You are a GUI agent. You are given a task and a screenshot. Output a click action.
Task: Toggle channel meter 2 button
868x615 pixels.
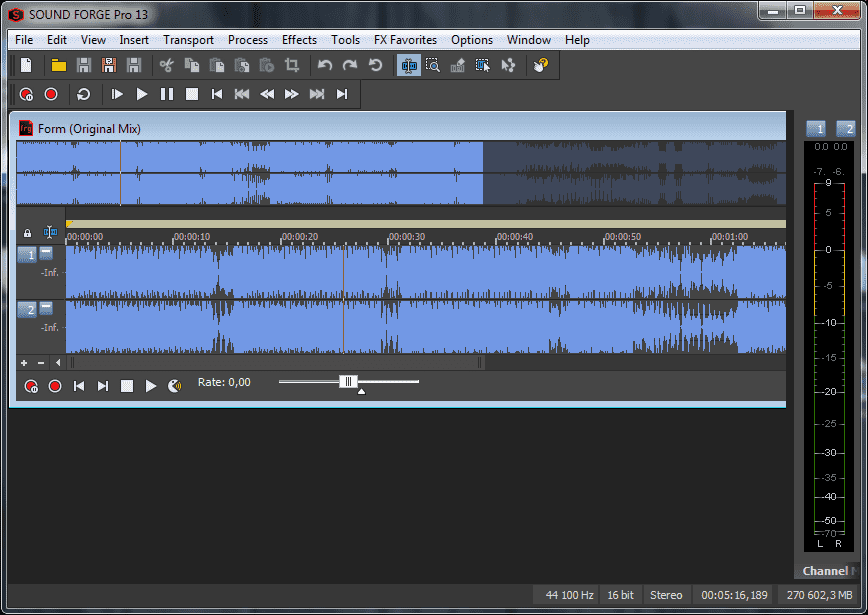coord(845,129)
